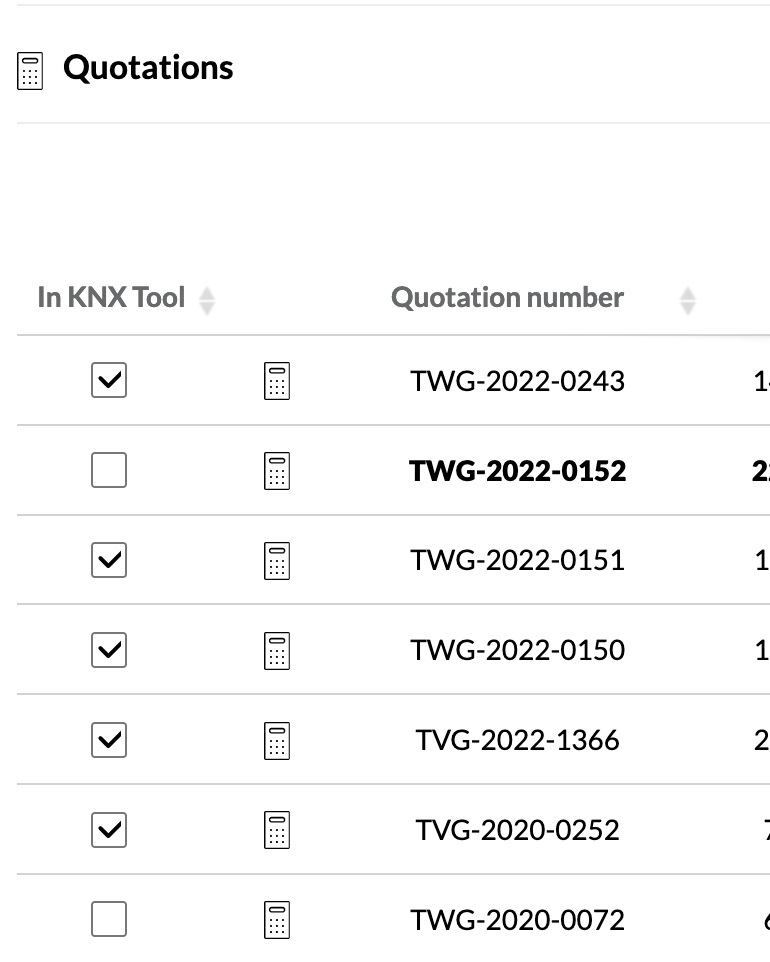Select quotation number TWG-2022-0243
This screenshot has height=962, width=770.
[x=517, y=381]
